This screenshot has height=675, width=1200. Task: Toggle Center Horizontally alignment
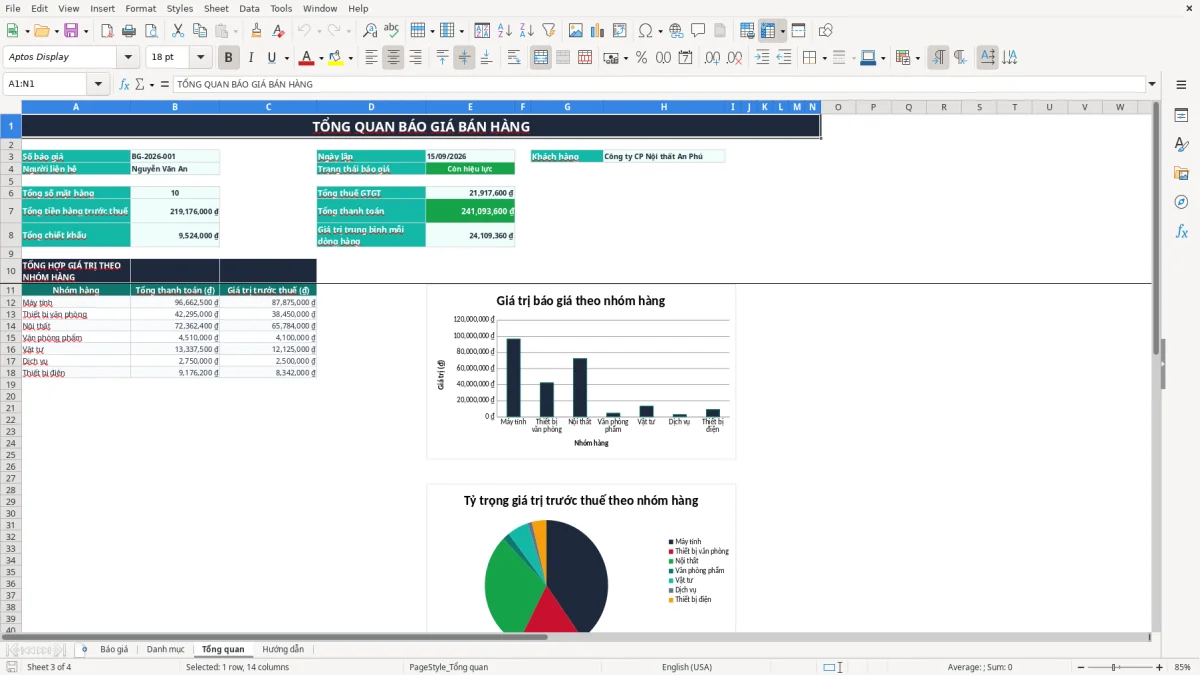pyautogui.click(x=393, y=57)
